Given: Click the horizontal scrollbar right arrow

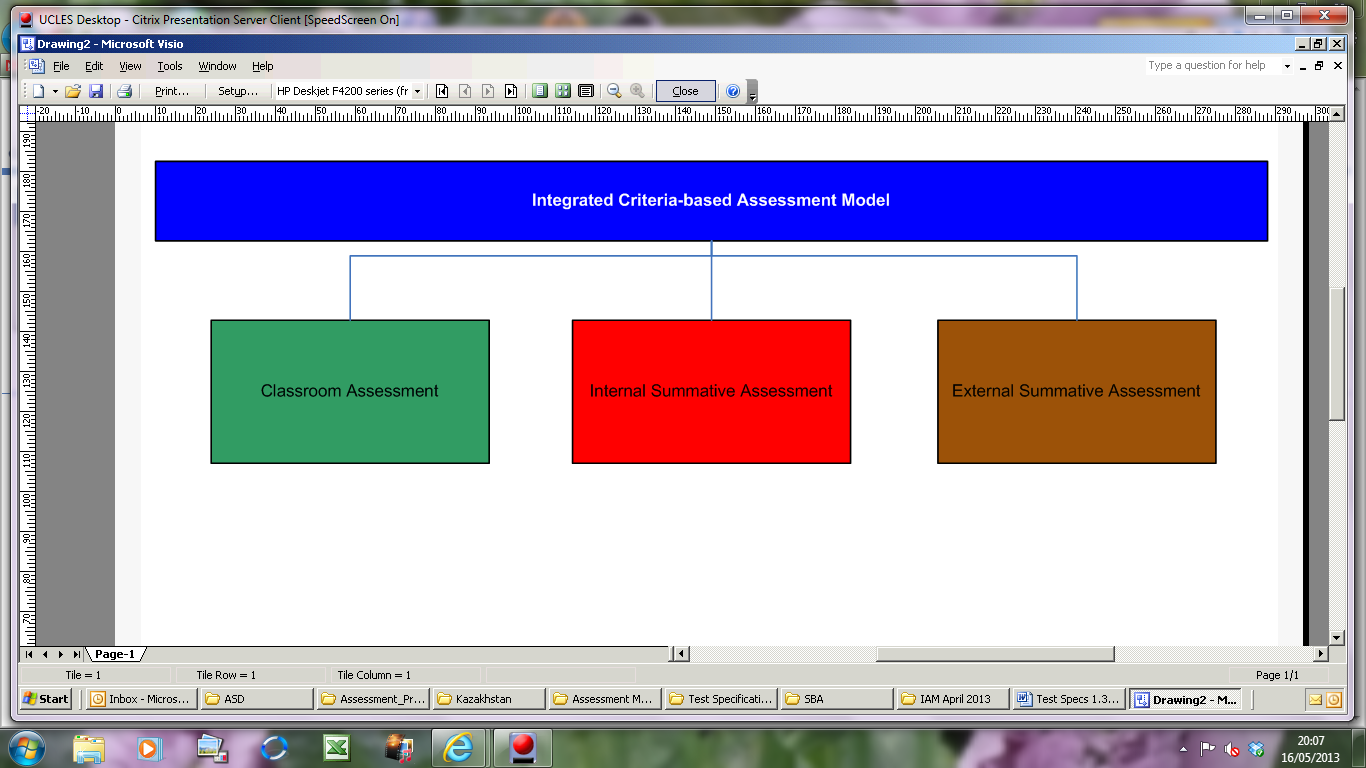Looking at the screenshot, I should (1320, 654).
